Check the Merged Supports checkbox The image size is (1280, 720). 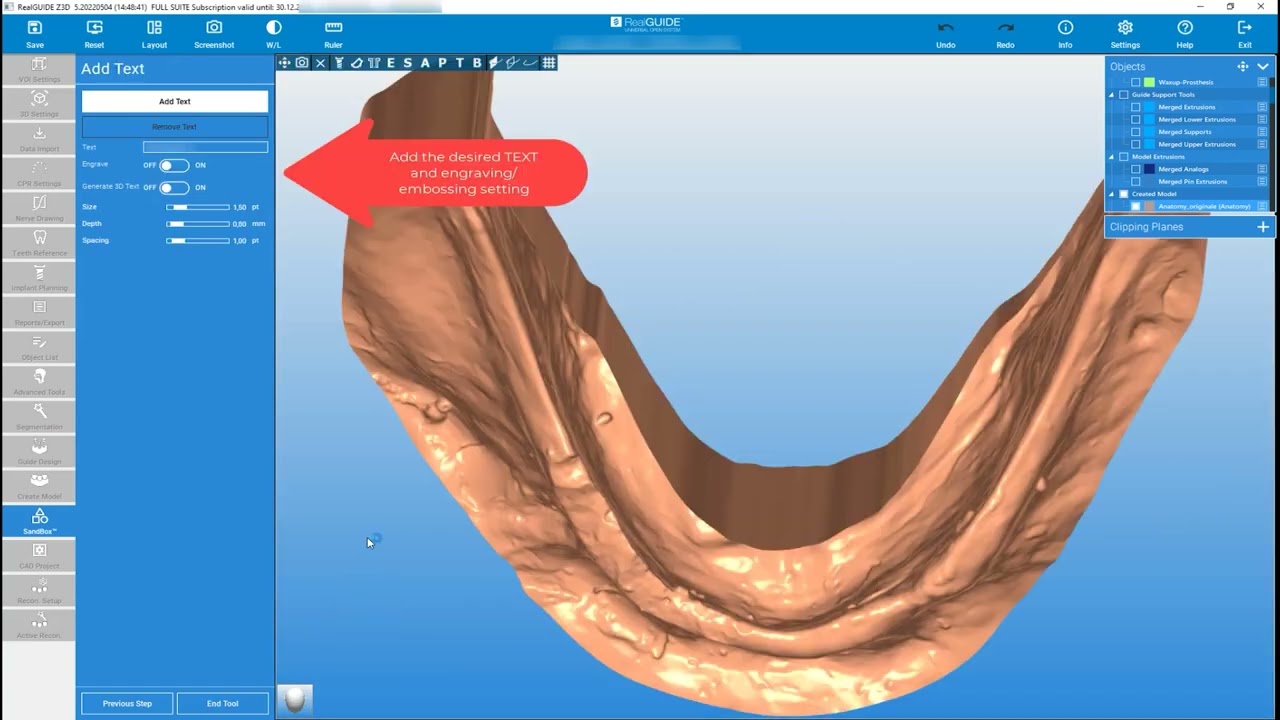pos(1136,132)
